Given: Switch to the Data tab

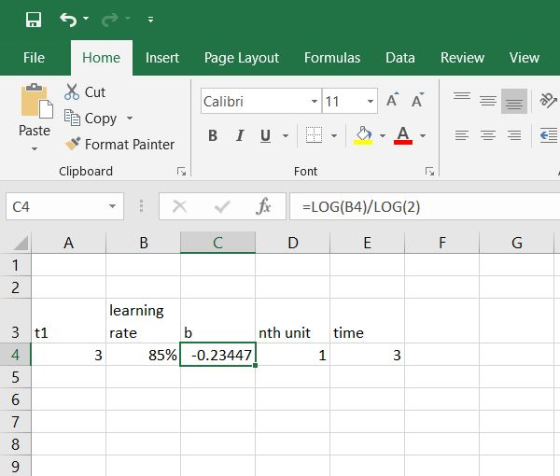Looking at the screenshot, I should pos(400,58).
